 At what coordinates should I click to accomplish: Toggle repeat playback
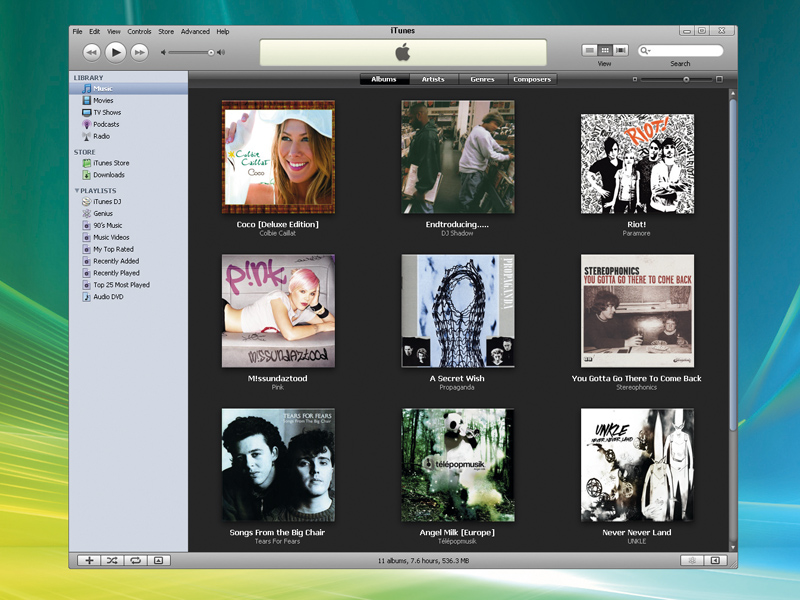coord(135,561)
